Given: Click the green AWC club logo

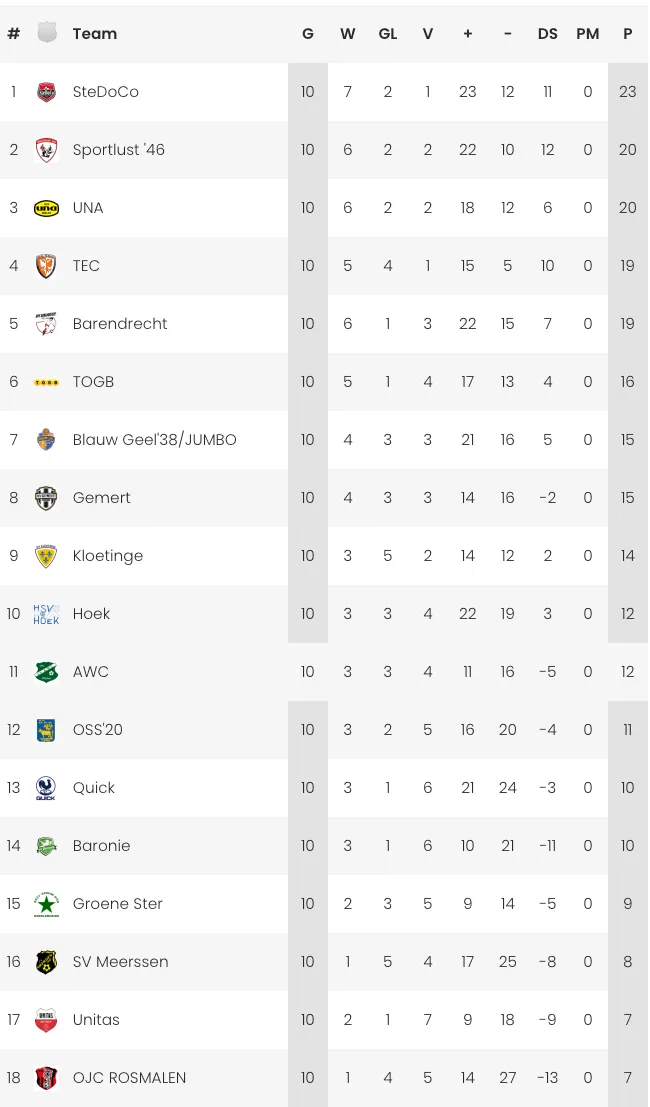Looking at the screenshot, I should 46,672.
